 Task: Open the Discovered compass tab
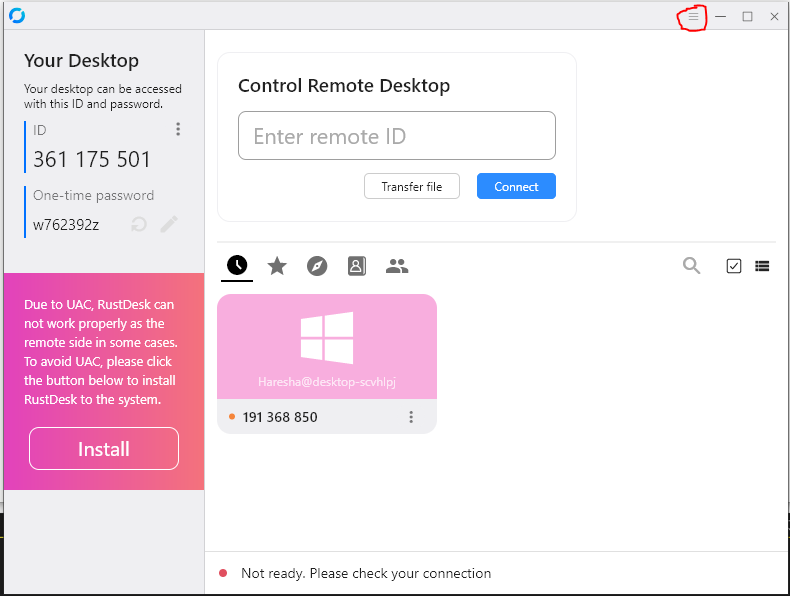coord(317,266)
